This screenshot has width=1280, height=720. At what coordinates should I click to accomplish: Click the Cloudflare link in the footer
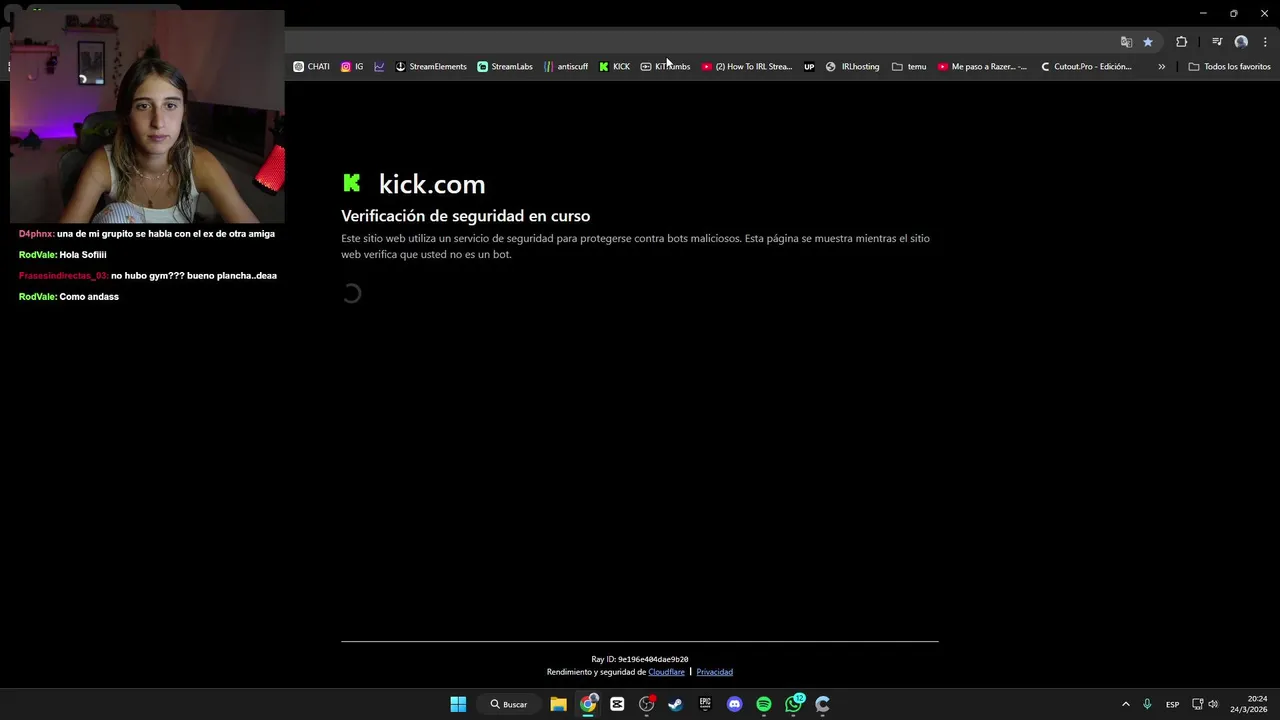666,672
